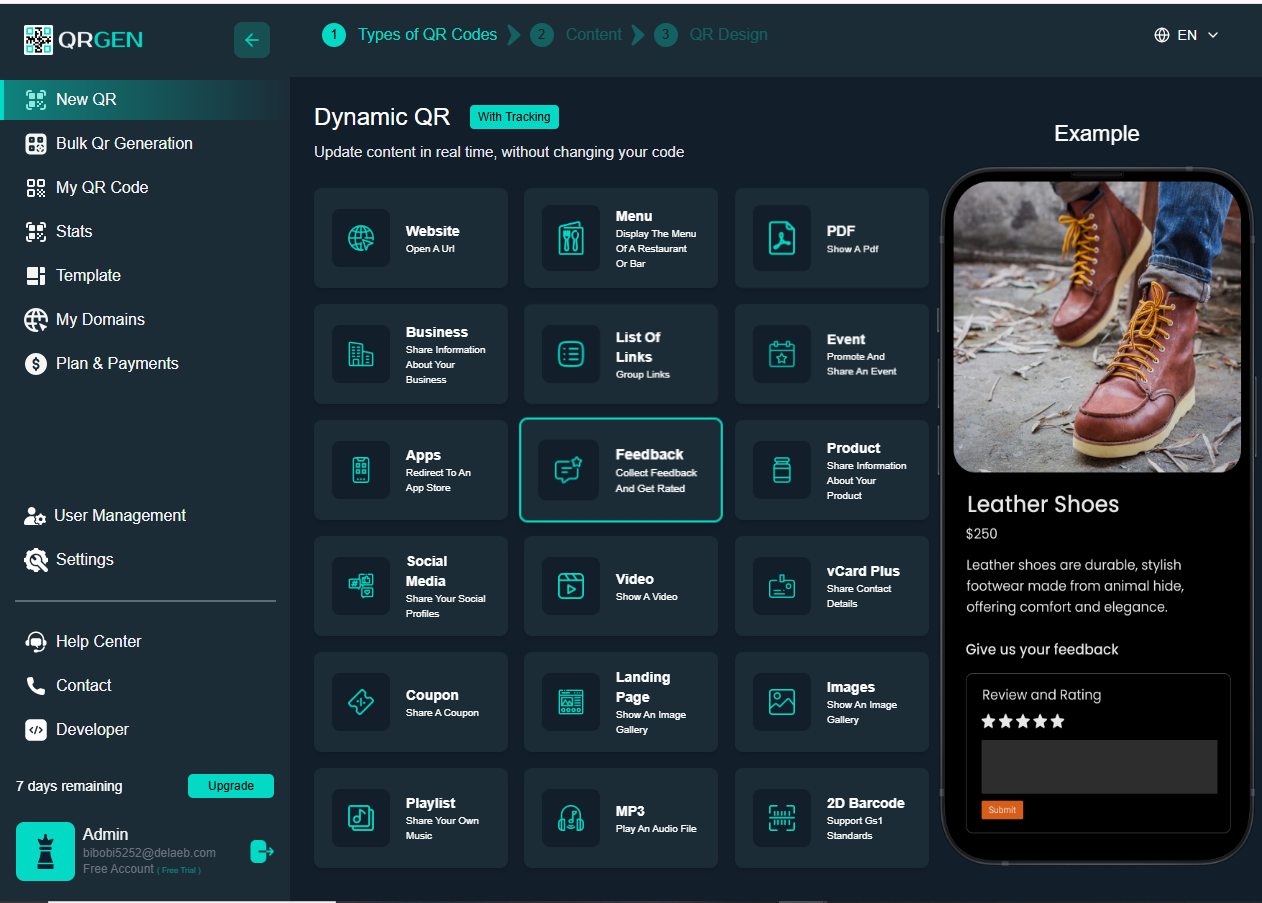This screenshot has height=903, width=1262.
Task: Click the Upgrade button
Action: click(231, 786)
